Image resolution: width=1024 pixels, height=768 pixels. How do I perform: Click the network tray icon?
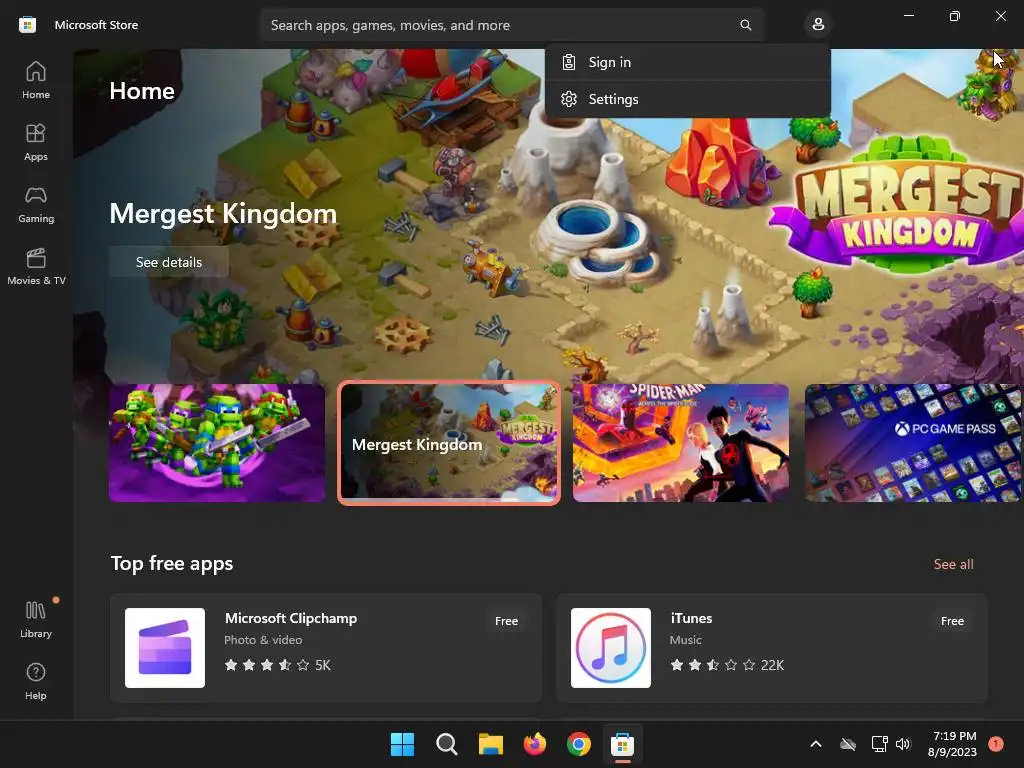pos(879,744)
